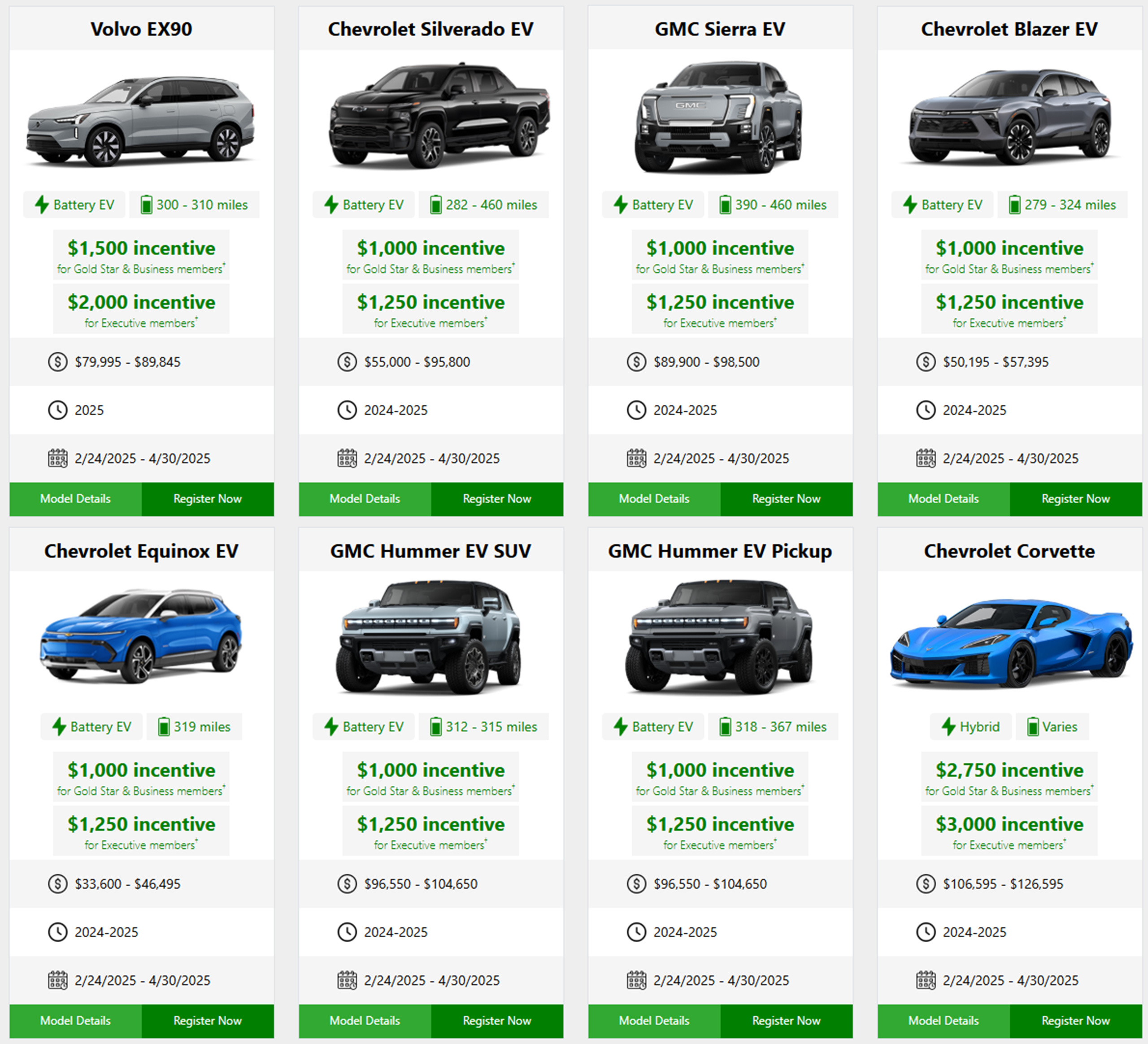Click Volvo EX90 $2,000 Executive incentive box
1148x1044 pixels.
141,309
